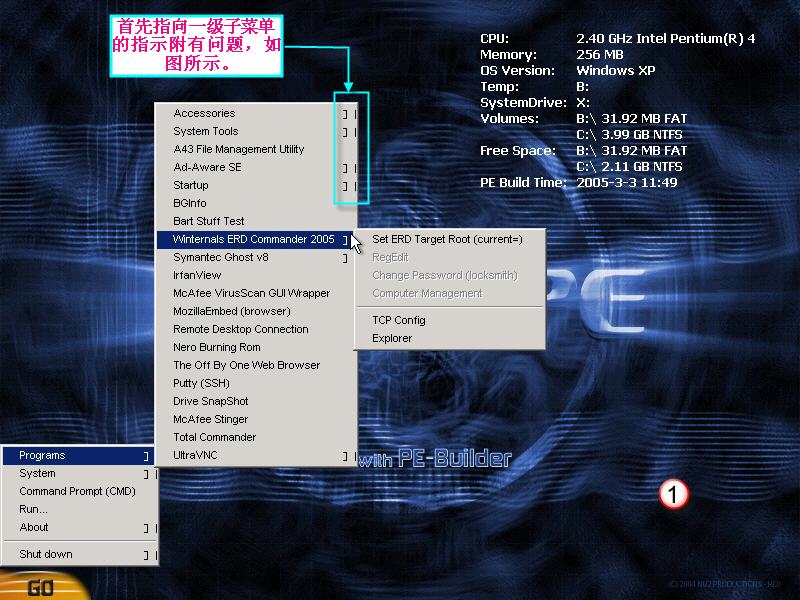Image resolution: width=800 pixels, height=600 pixels.
Task: Expand the System Tools submenu
Action: [256, 131]
